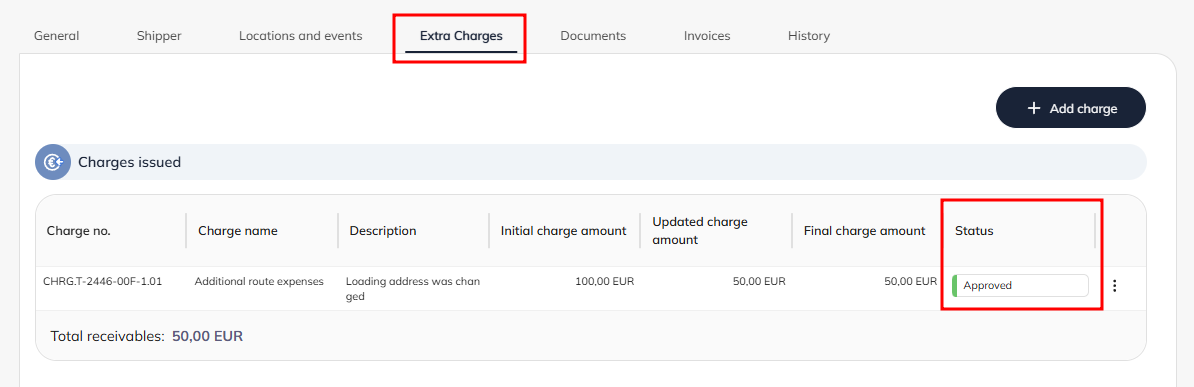1194x387 pixels.
Task: Click the Description column header
Action: tap(383, 231)
